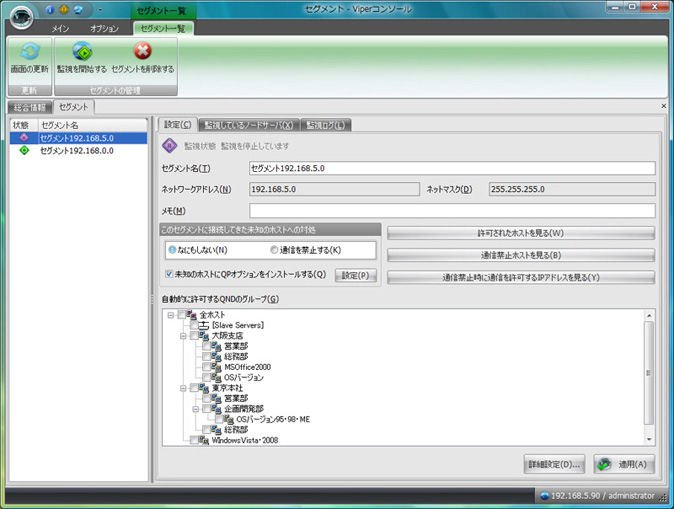The height and width of the screenshot is (509, 674).
Task: Select green status icon for セグメント192.168.0.0
Action: coord(24,150)
